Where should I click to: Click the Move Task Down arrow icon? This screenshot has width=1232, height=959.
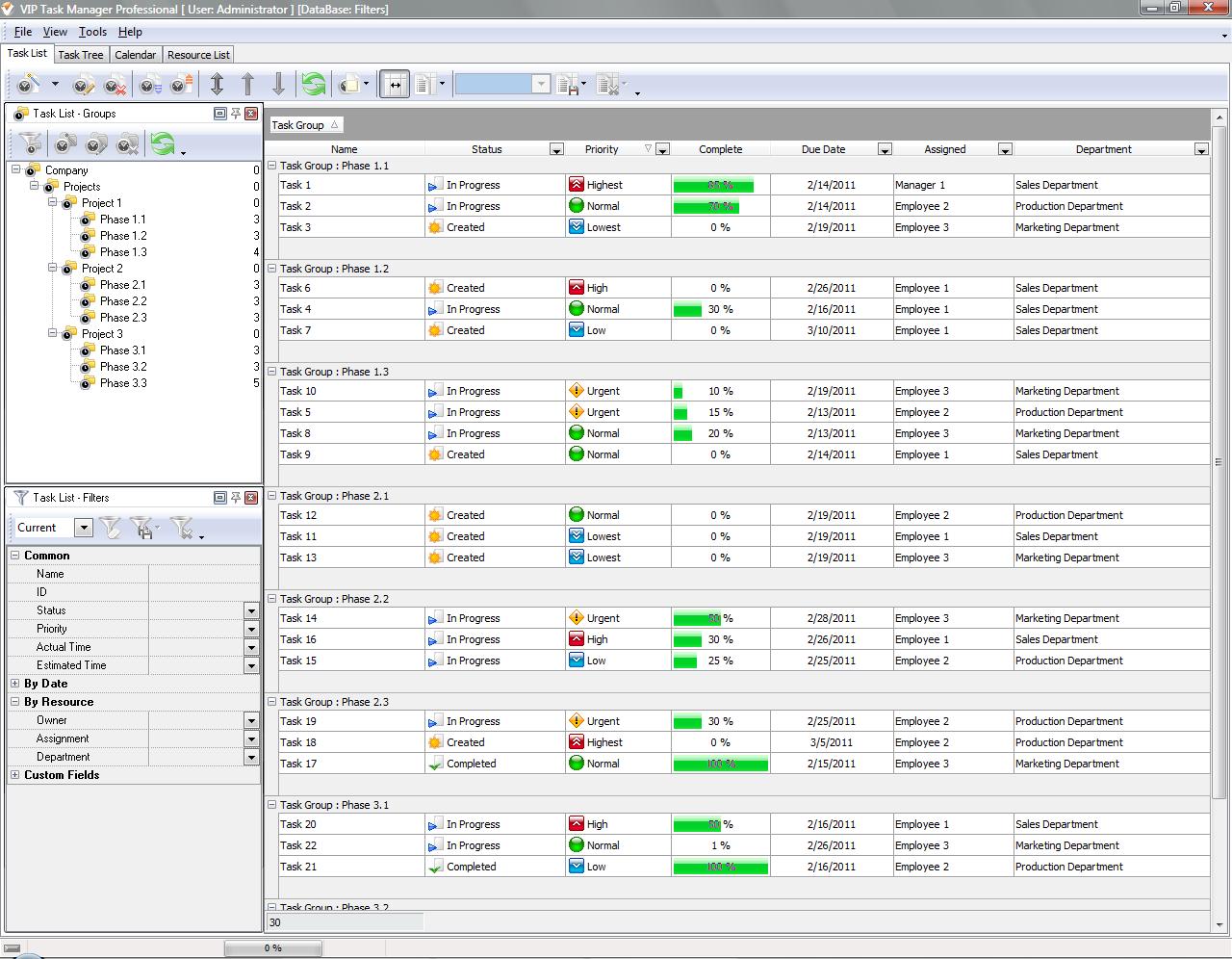point(278,85)
